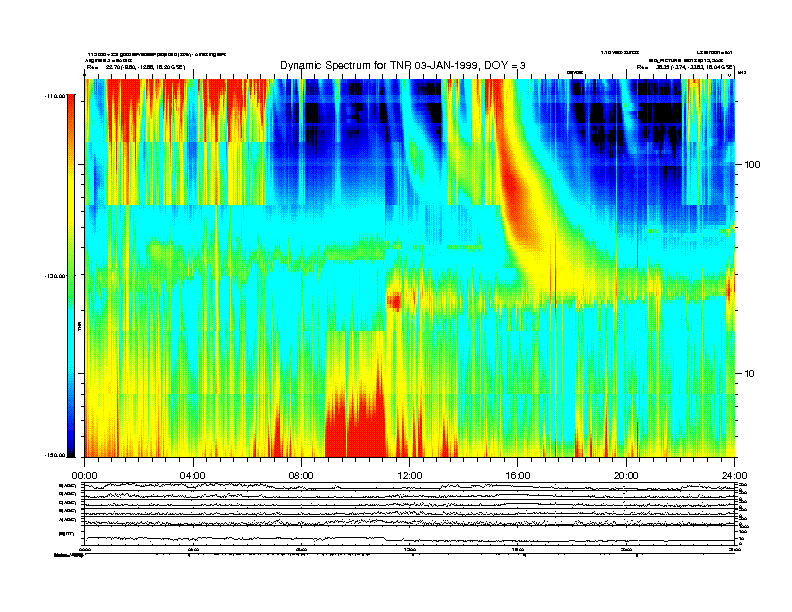Click the small red burst near 11:30
The image size is (792, 612).
tap(394, 302)
